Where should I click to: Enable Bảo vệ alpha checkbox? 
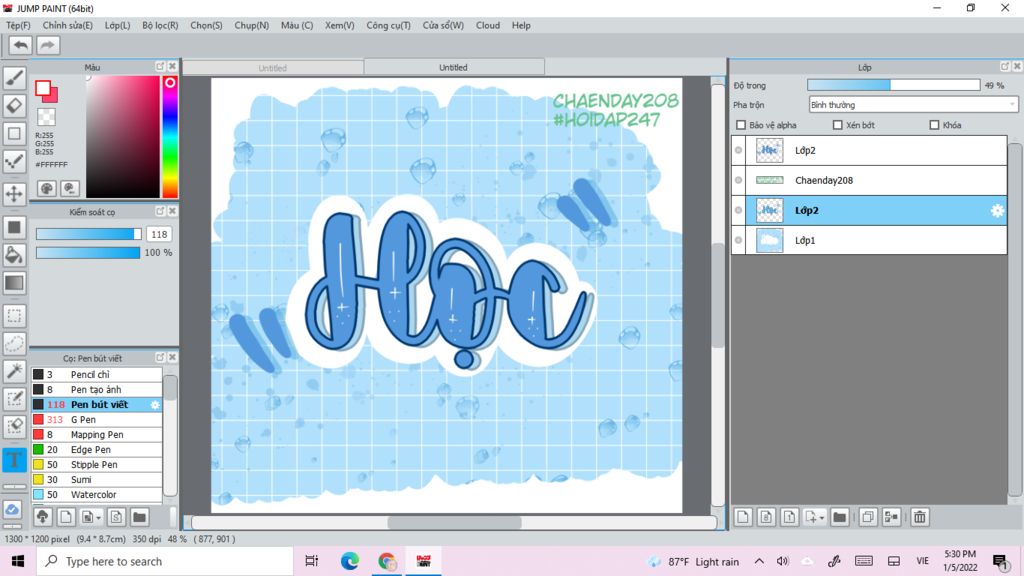click(x=741, y=125)
